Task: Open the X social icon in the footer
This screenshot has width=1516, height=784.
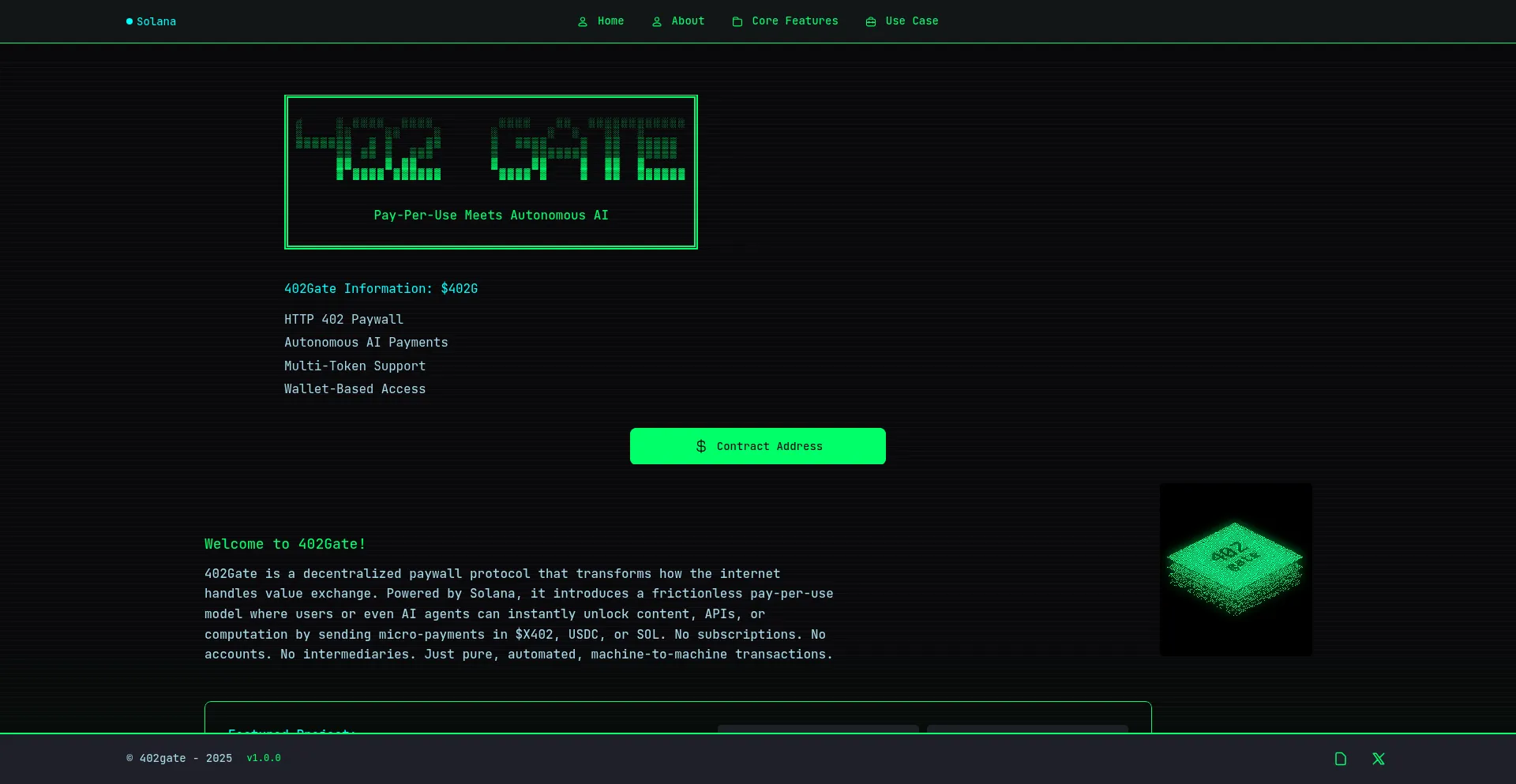Action: 1379,759
